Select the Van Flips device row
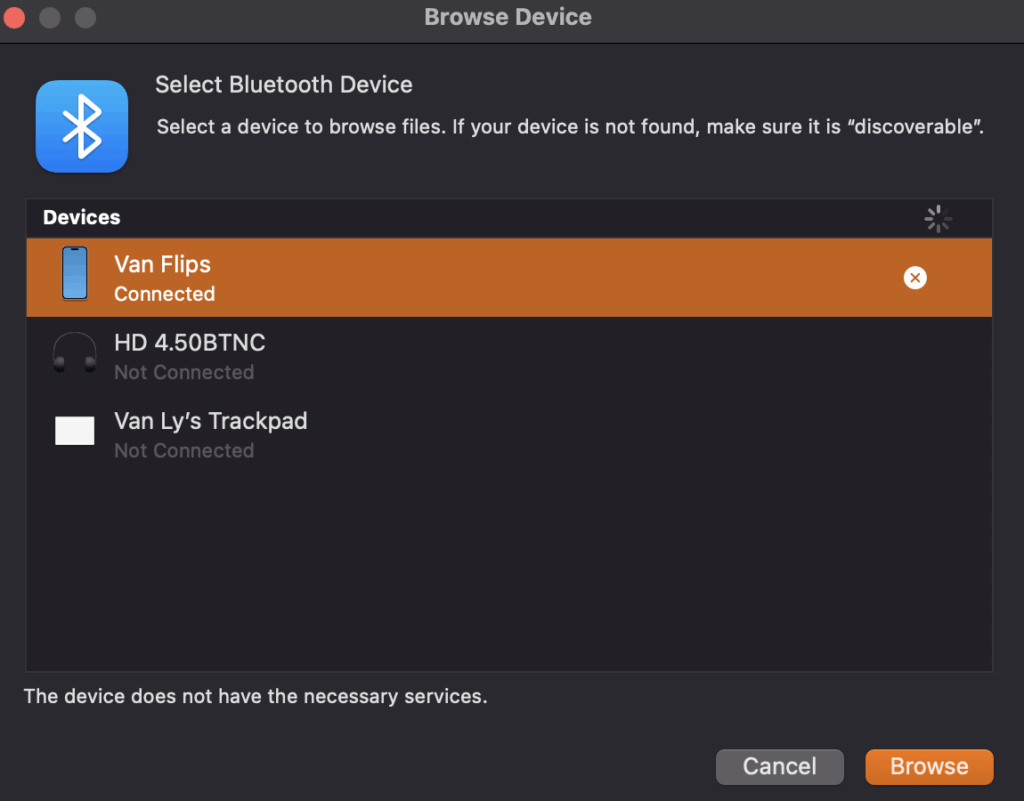This screenshot has width=1024, height=801. 509,277
